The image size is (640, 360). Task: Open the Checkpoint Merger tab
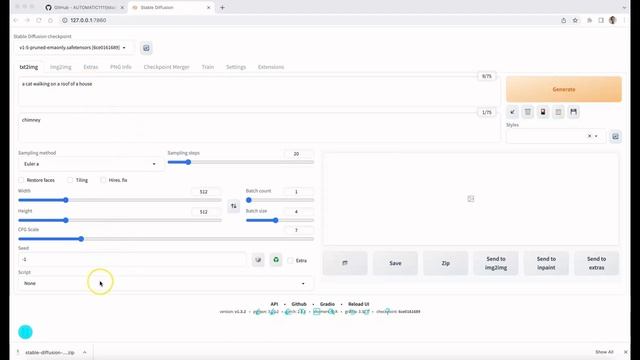click(167, 67)
